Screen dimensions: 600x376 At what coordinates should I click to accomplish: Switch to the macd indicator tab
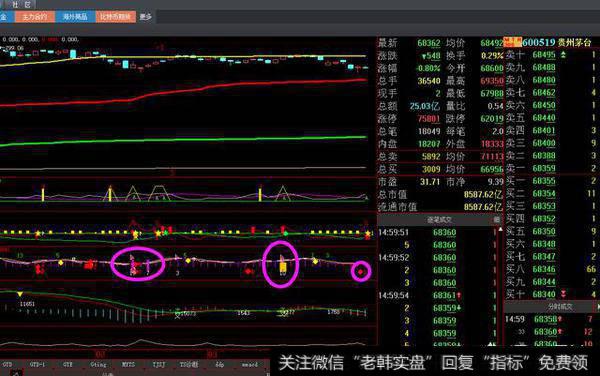coord(250,365)
